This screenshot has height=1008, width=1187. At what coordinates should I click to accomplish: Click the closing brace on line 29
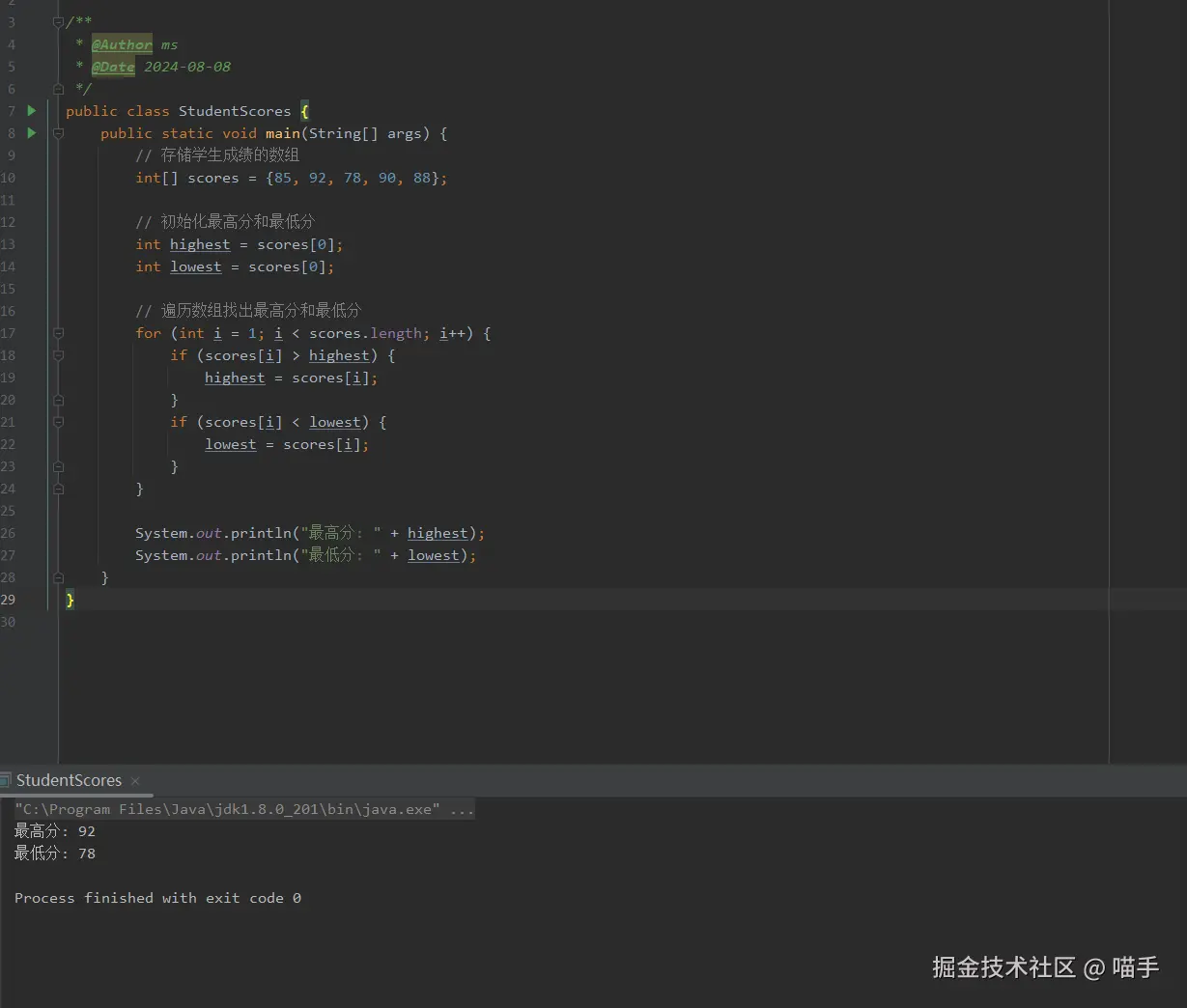coord(70,600)
